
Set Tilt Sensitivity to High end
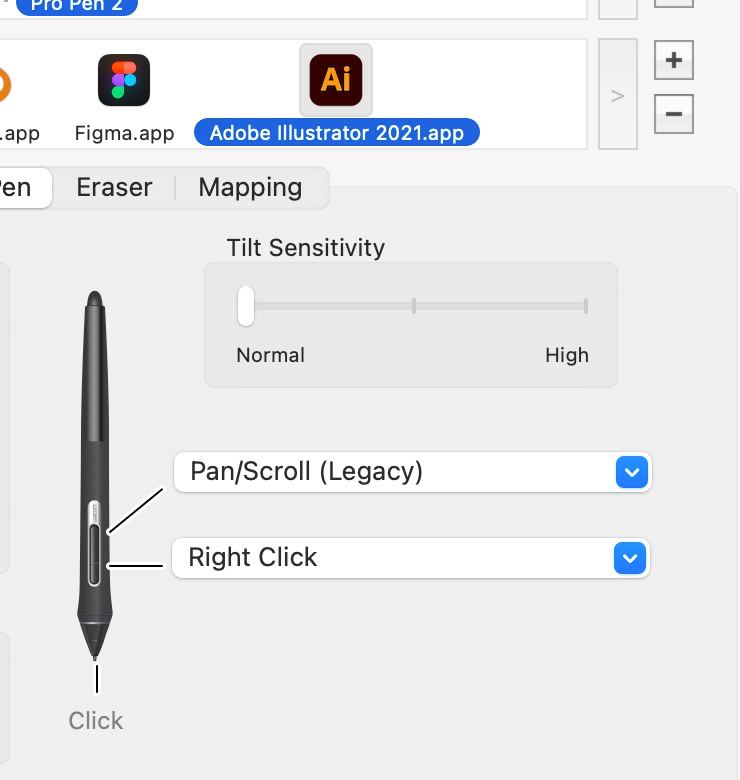(x=586, y=306)
